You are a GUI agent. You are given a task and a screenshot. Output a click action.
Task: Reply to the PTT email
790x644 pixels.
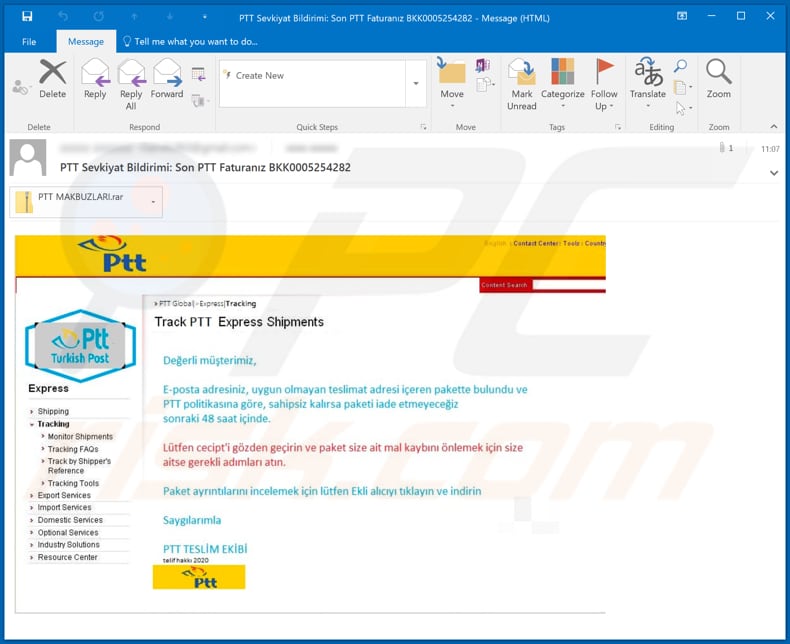[95, 79]
